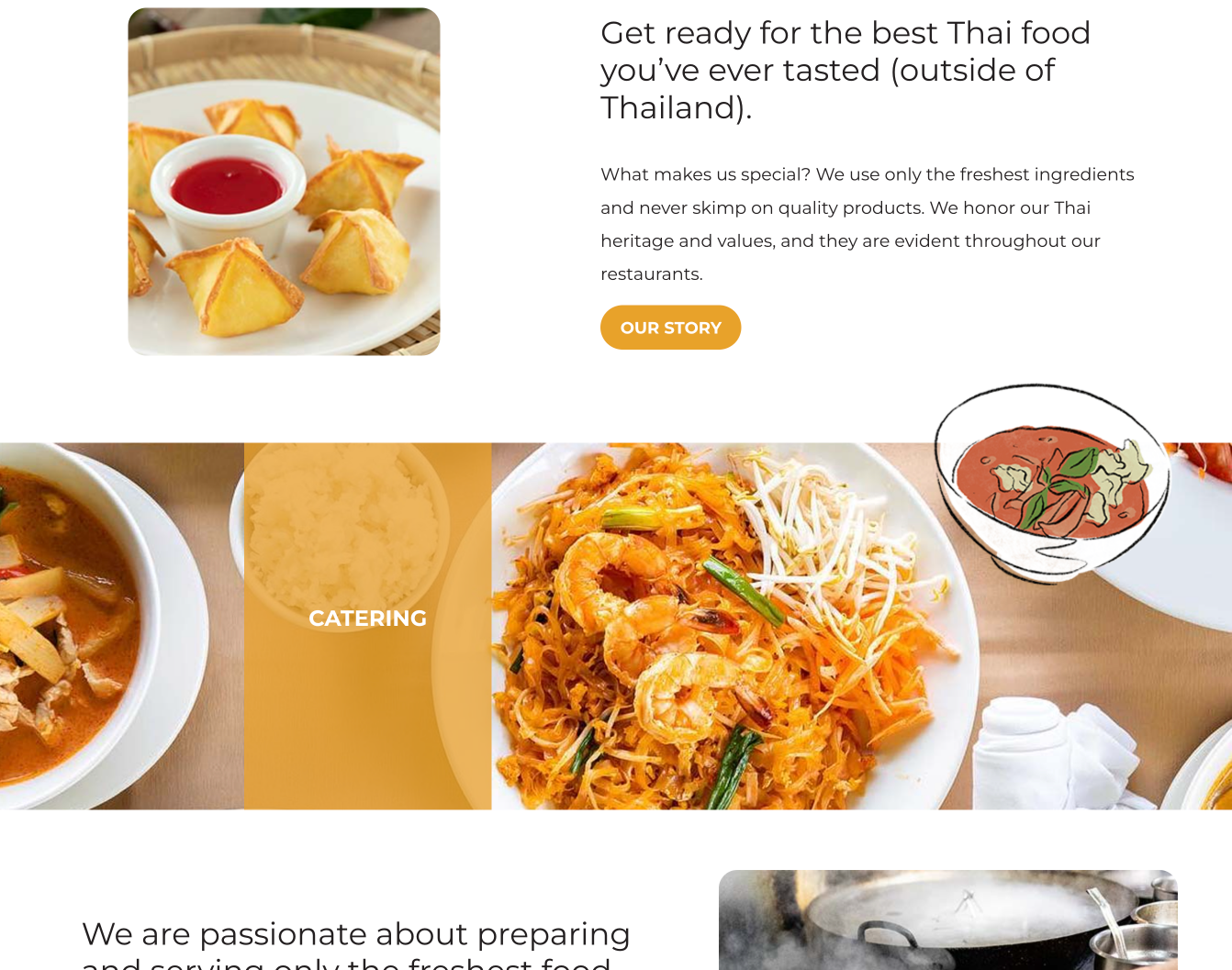The image size is (1232, 970).
Task: Open the CATERING tile link
Action: 367,626
